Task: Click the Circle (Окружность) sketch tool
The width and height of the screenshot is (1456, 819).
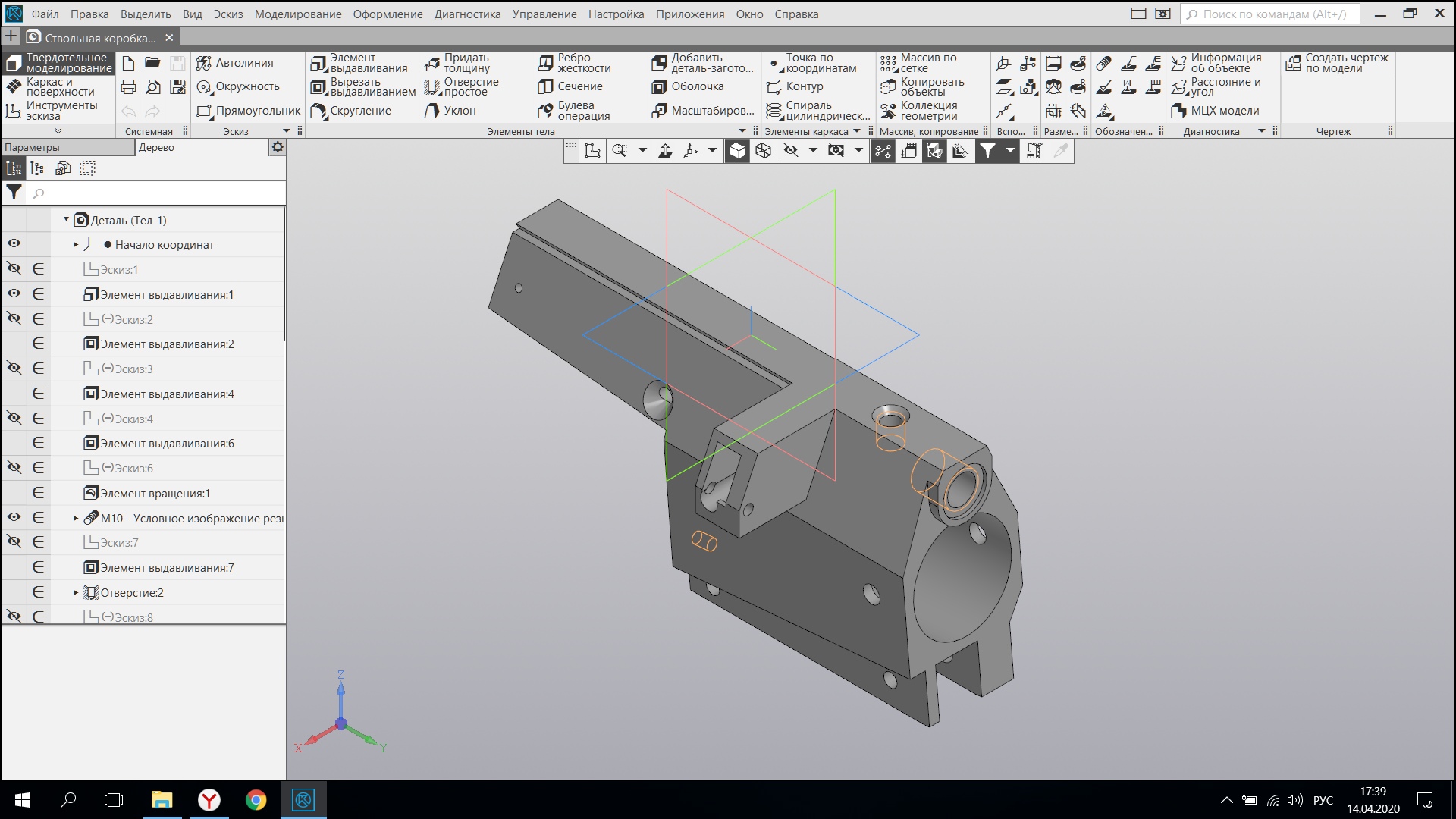Action: tap(238, 86)
